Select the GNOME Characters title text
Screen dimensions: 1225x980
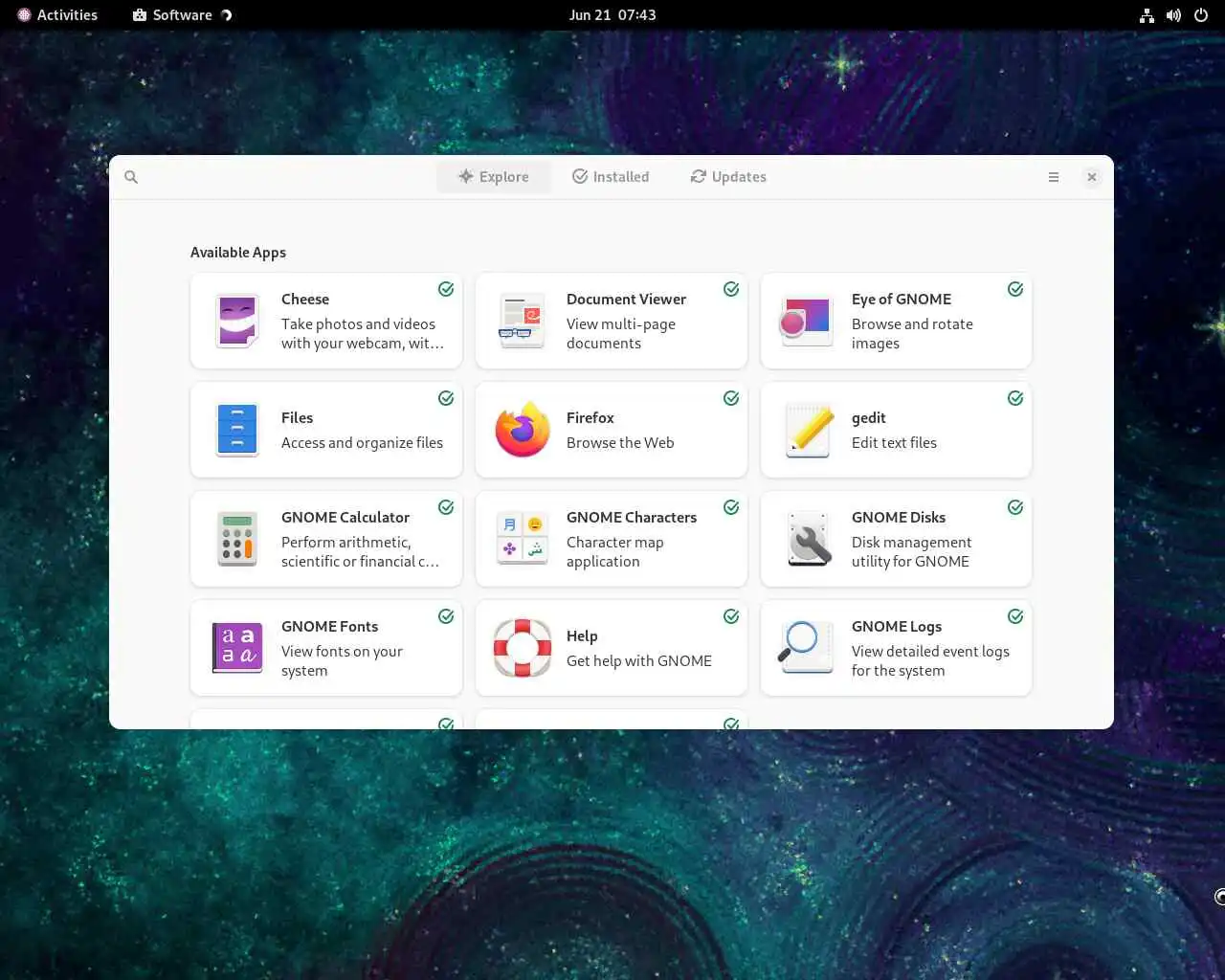click(x=632, y=518)
